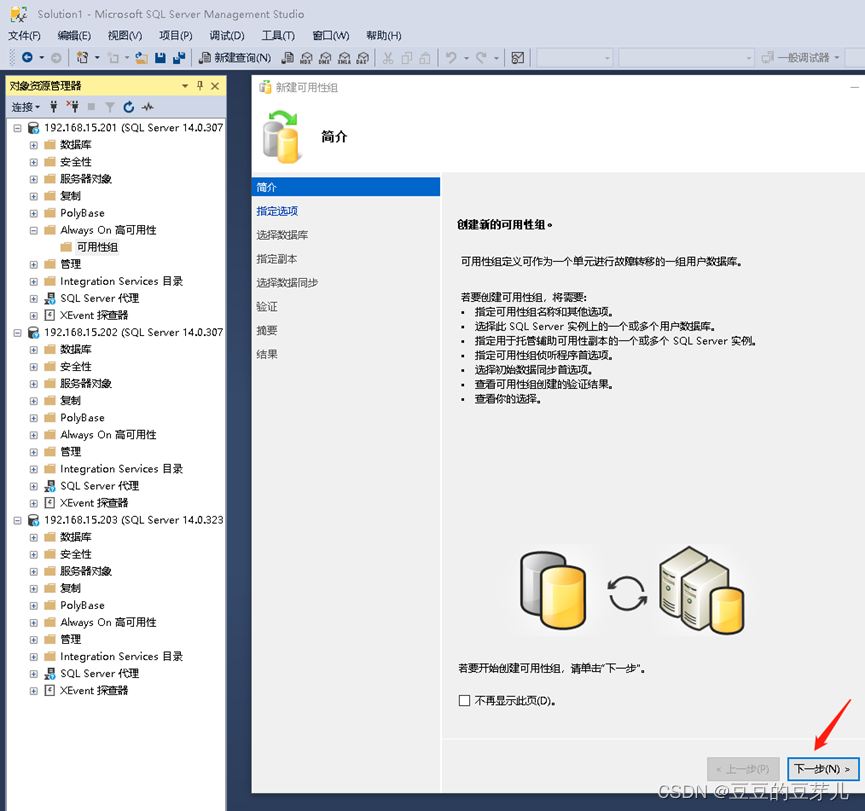The image size is (865, 811).
Task: Expand 安全性 under server 192.168.15.201
Action: [34, 162]
